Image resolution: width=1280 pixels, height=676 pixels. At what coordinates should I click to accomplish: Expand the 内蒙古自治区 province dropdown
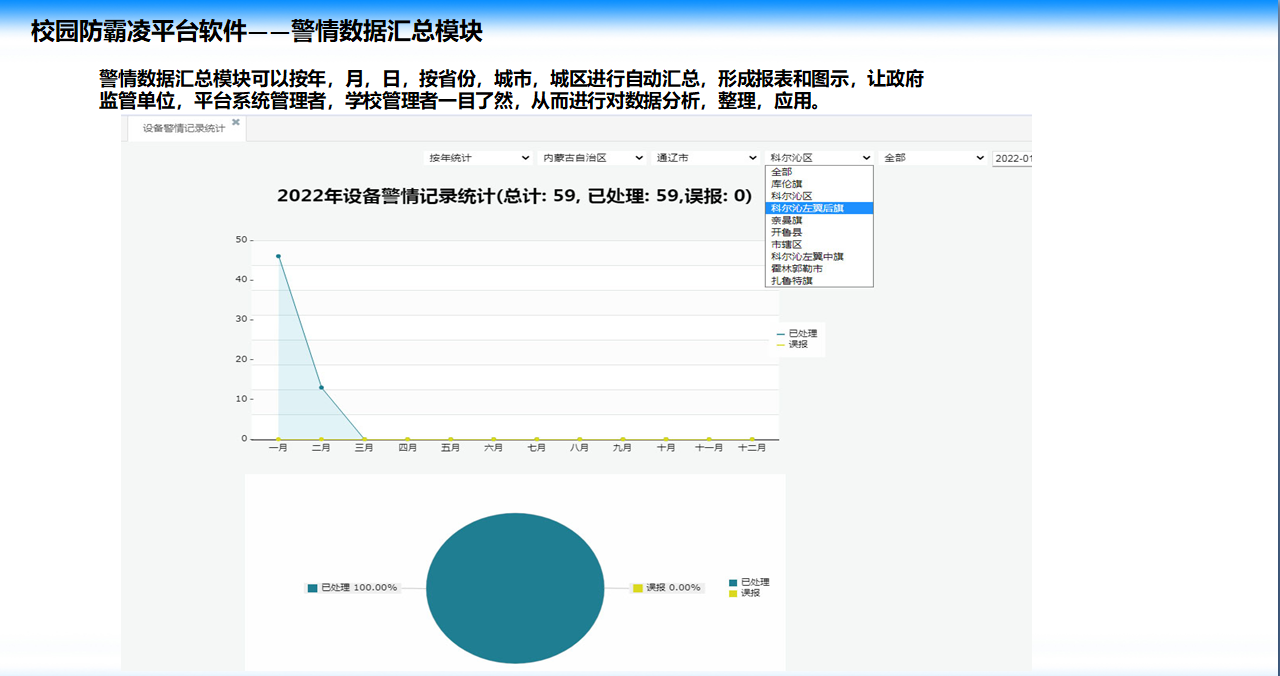(x=592, y=158)
